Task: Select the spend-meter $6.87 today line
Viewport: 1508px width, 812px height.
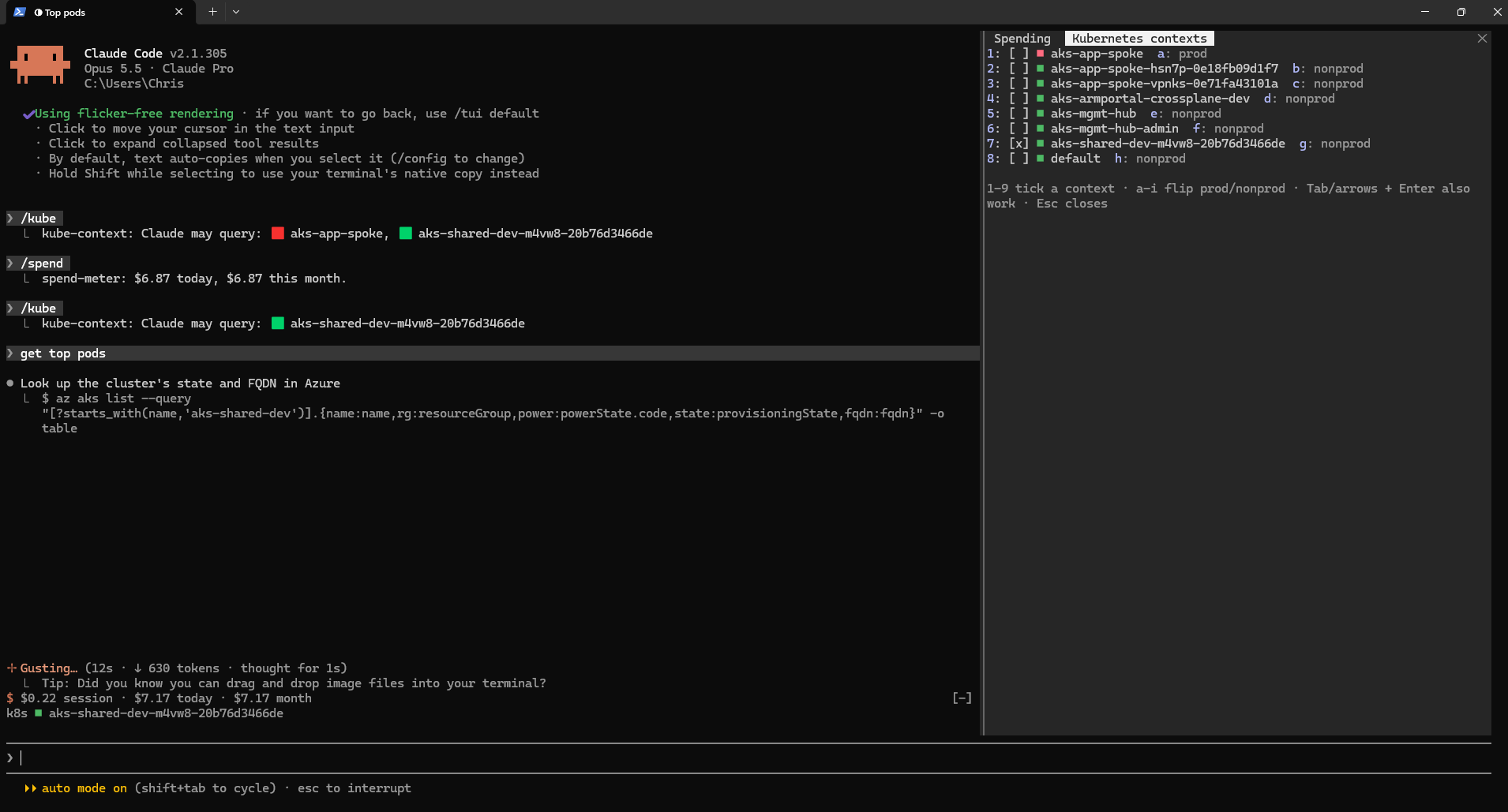Action: coord(194,279)
